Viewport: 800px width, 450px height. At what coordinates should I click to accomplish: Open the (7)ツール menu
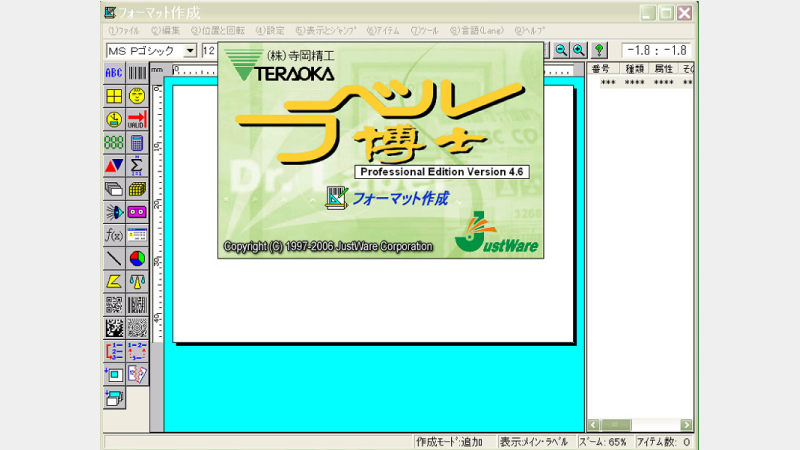pyautogui.click(x=424, y=31)
